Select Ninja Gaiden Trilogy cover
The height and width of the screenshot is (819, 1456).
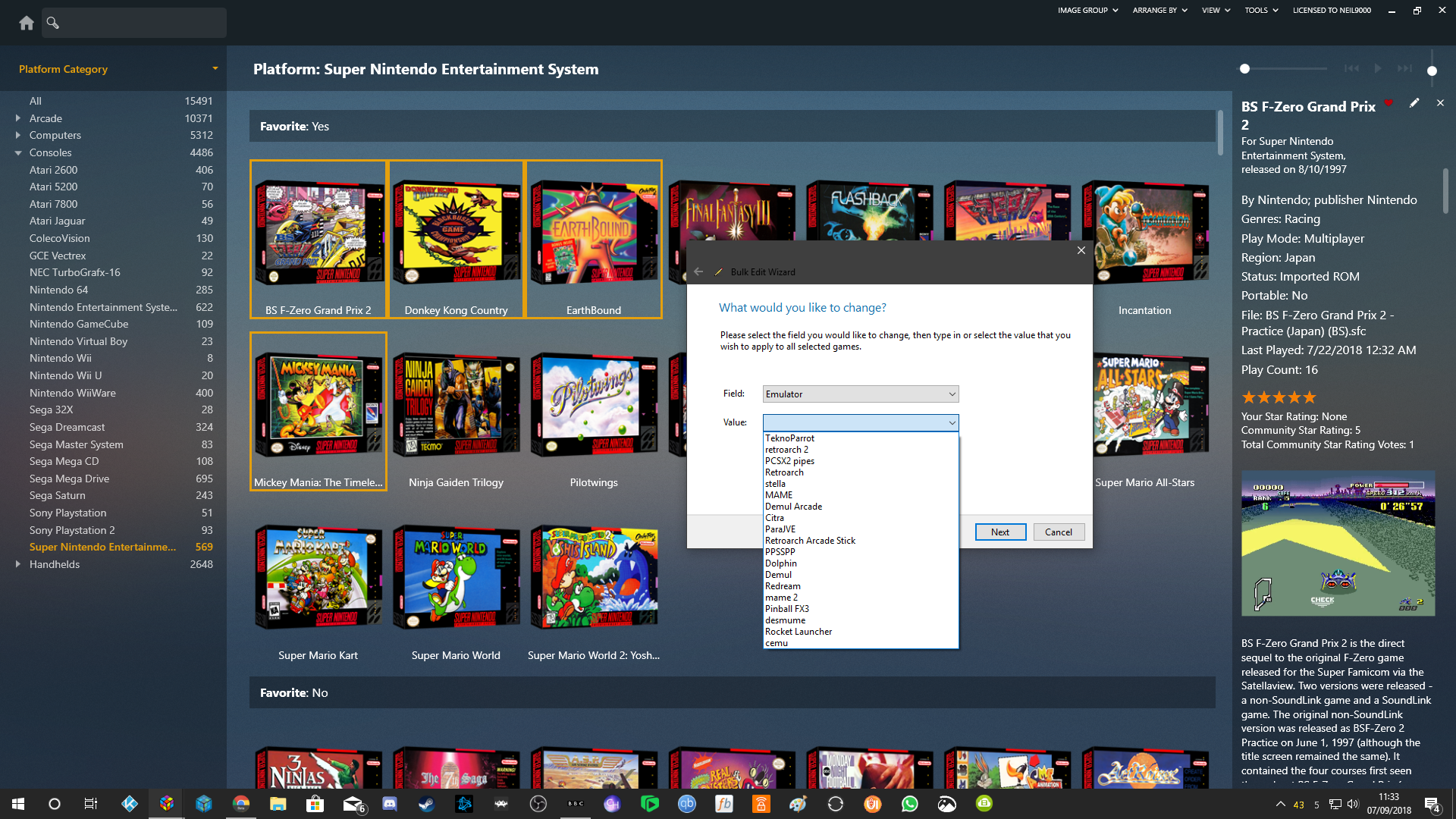(456, 406)
